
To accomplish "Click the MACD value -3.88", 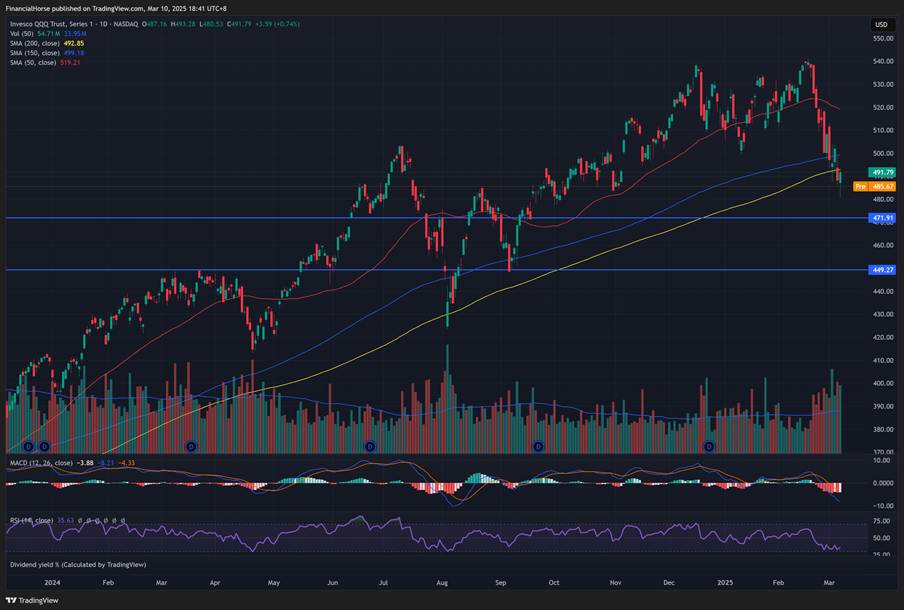I will click(85, 462).
